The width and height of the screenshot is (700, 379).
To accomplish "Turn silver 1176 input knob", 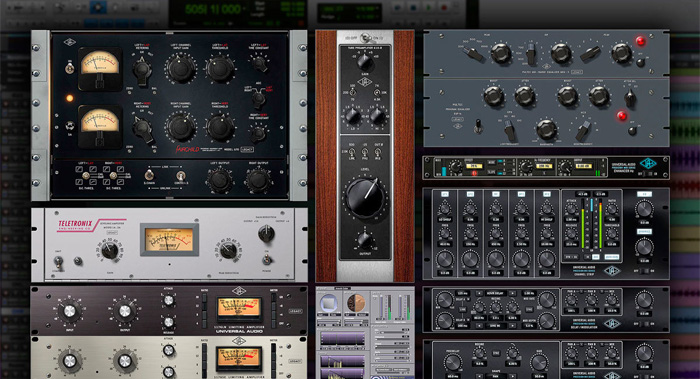I will (69, 361).
